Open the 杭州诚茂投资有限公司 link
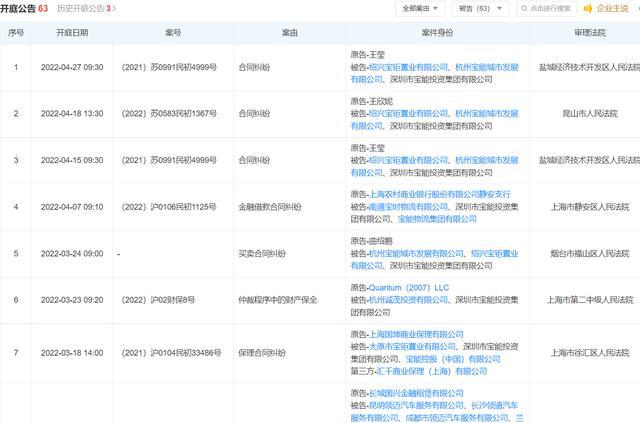 408,300
